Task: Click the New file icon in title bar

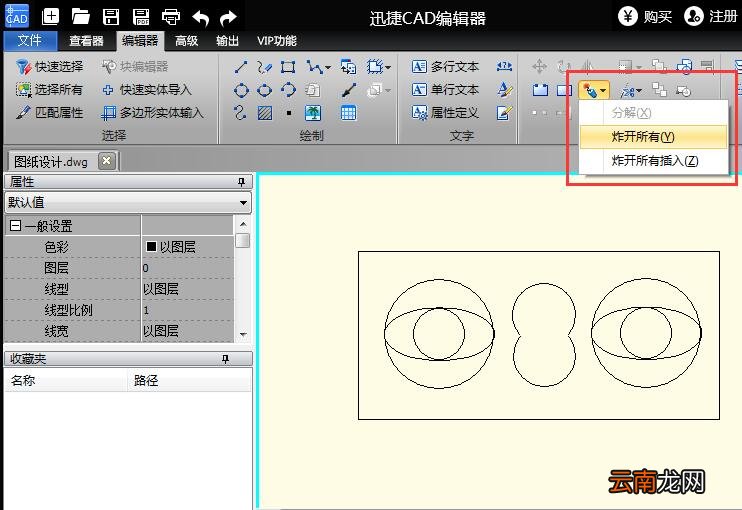Action: [x=50, y=17]
